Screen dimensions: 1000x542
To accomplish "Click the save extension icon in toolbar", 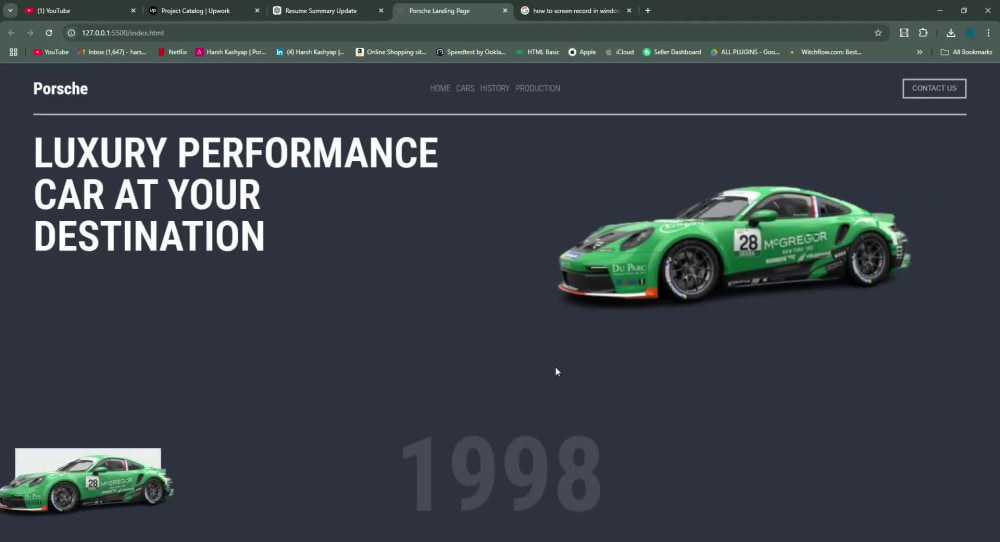I will point(904,33).
